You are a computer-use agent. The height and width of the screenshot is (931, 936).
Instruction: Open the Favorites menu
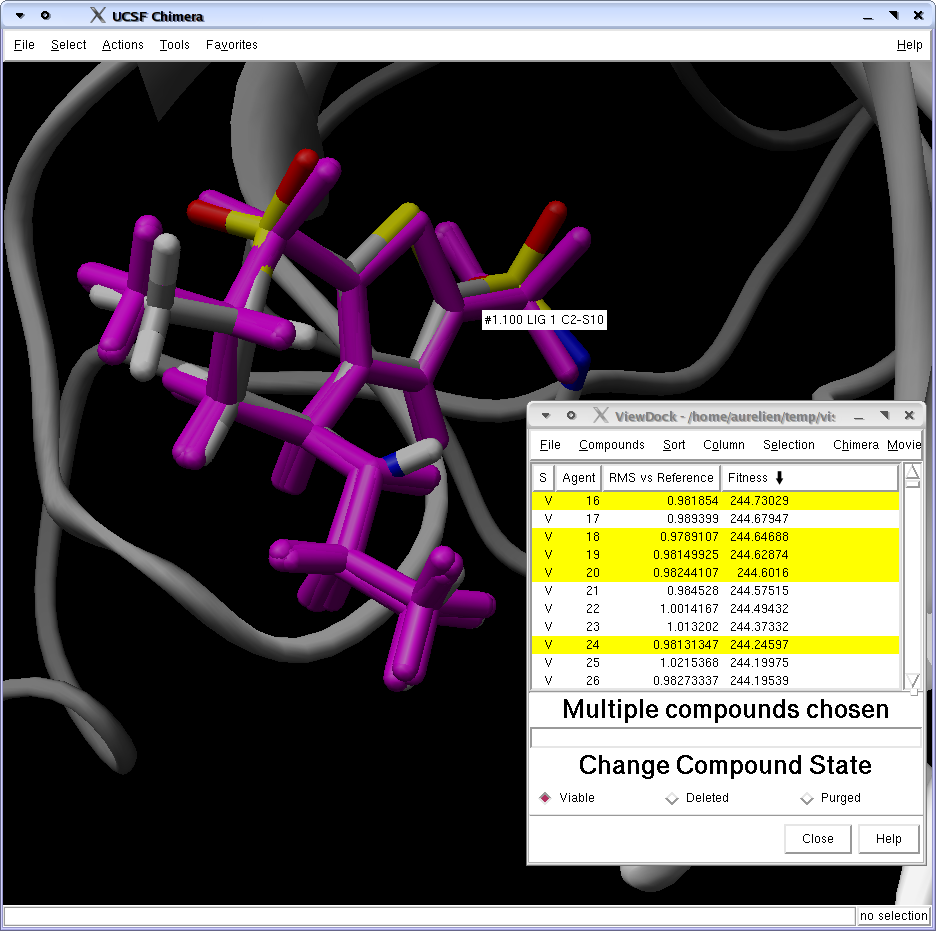click(232, 45)
